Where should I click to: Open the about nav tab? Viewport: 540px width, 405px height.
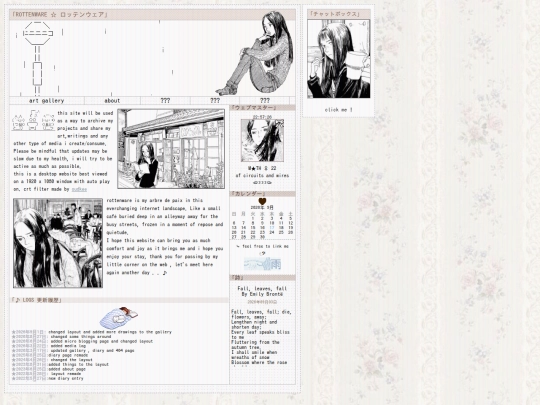point(112,101)
